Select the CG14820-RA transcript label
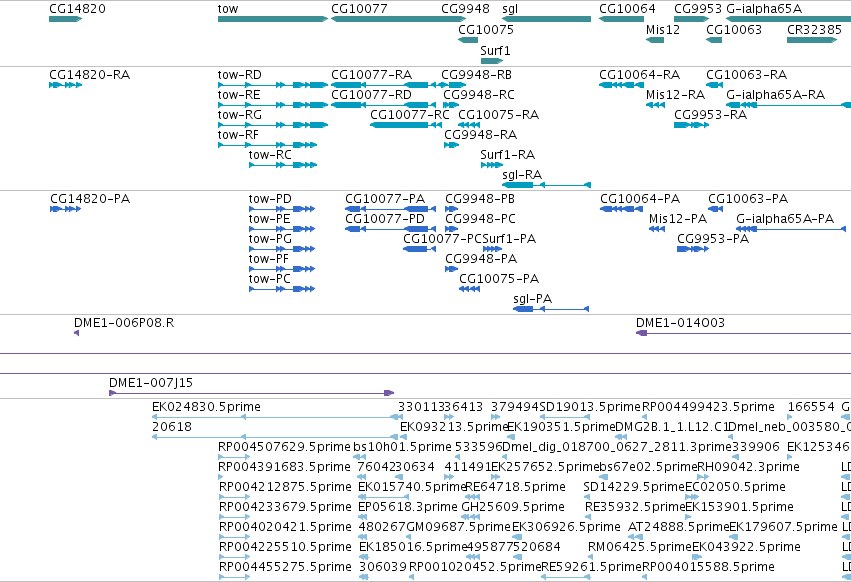Viewport: 851px width, 582px height. pos(90,74)
